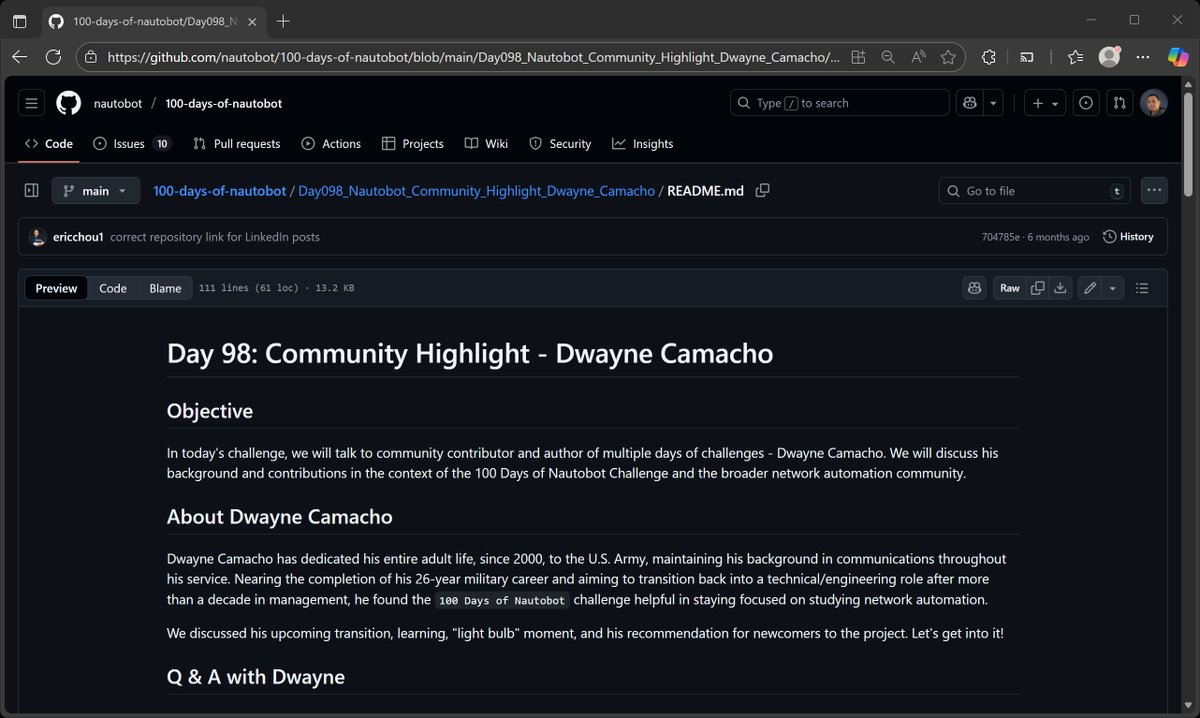
Task: Open commit message about LinkedIn posts
Action: pos(215,237)
